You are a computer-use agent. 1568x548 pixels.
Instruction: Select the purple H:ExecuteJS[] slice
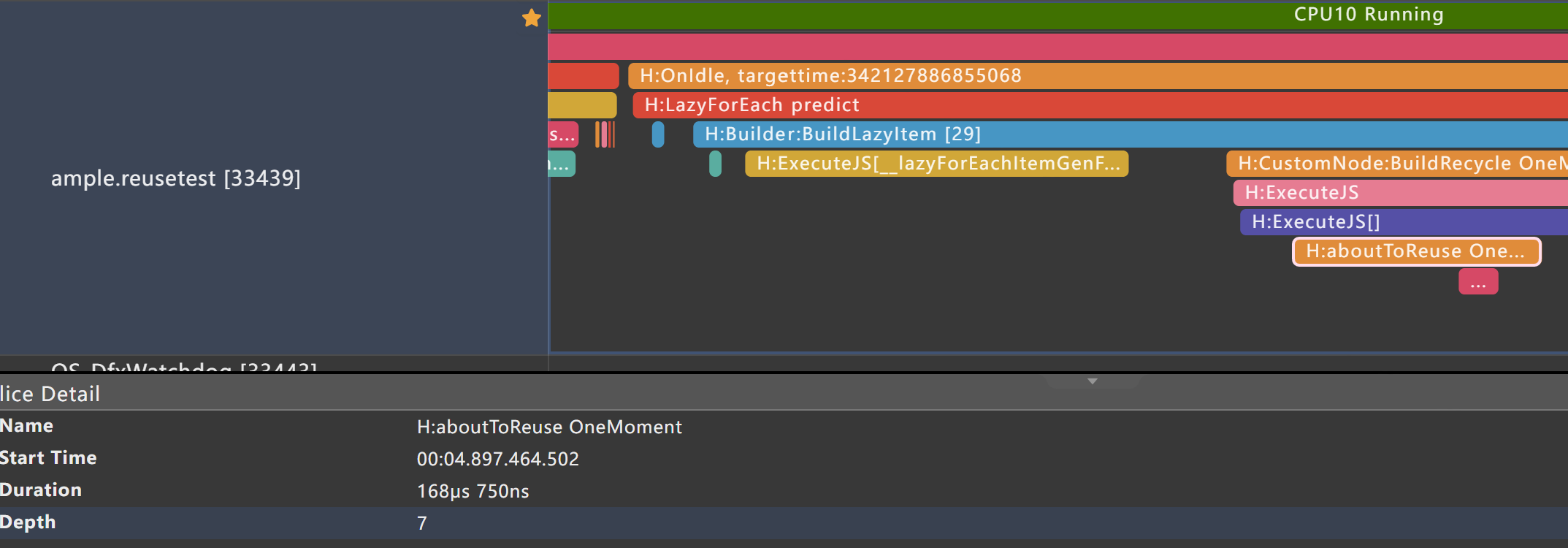click(1404, 221)
